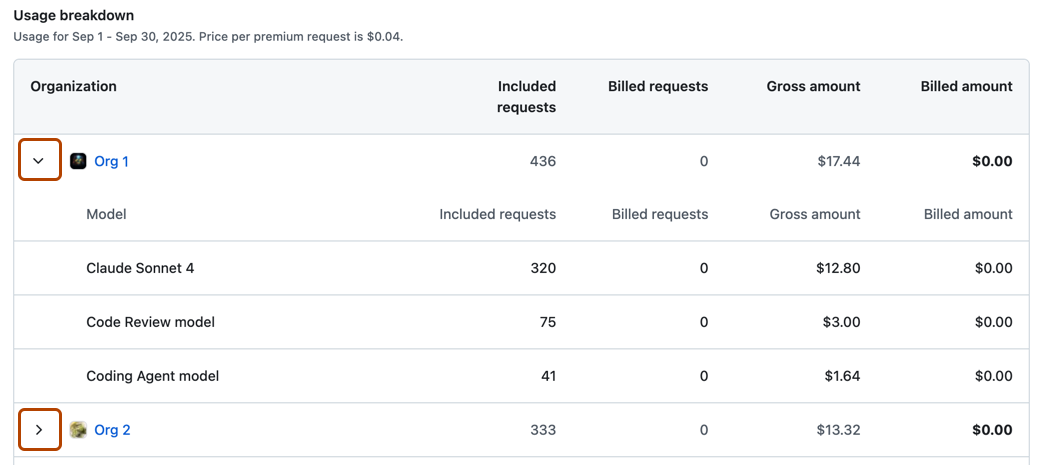Select the Coding Agent model row
Screen dimensions: 1053x465
click(152, 376)
